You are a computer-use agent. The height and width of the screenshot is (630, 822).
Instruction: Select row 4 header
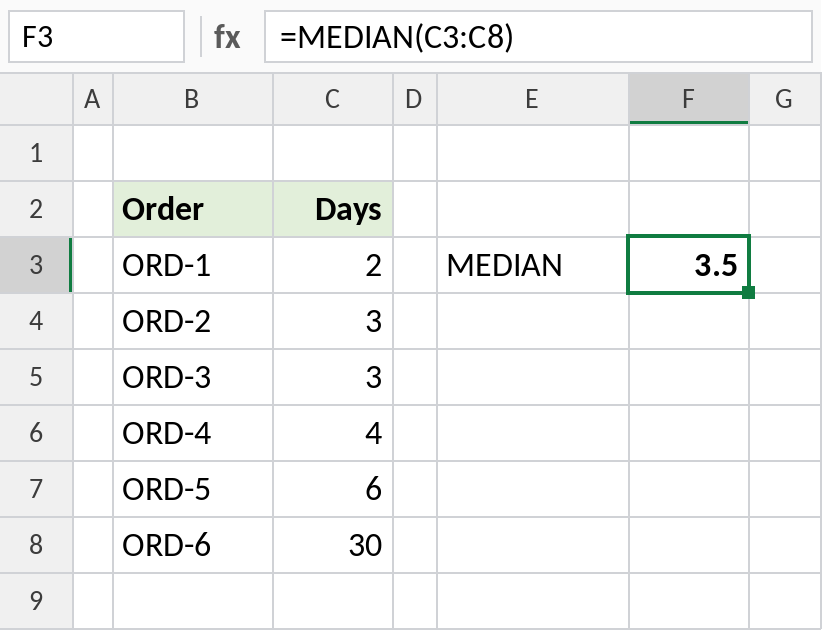coord(36,321)
